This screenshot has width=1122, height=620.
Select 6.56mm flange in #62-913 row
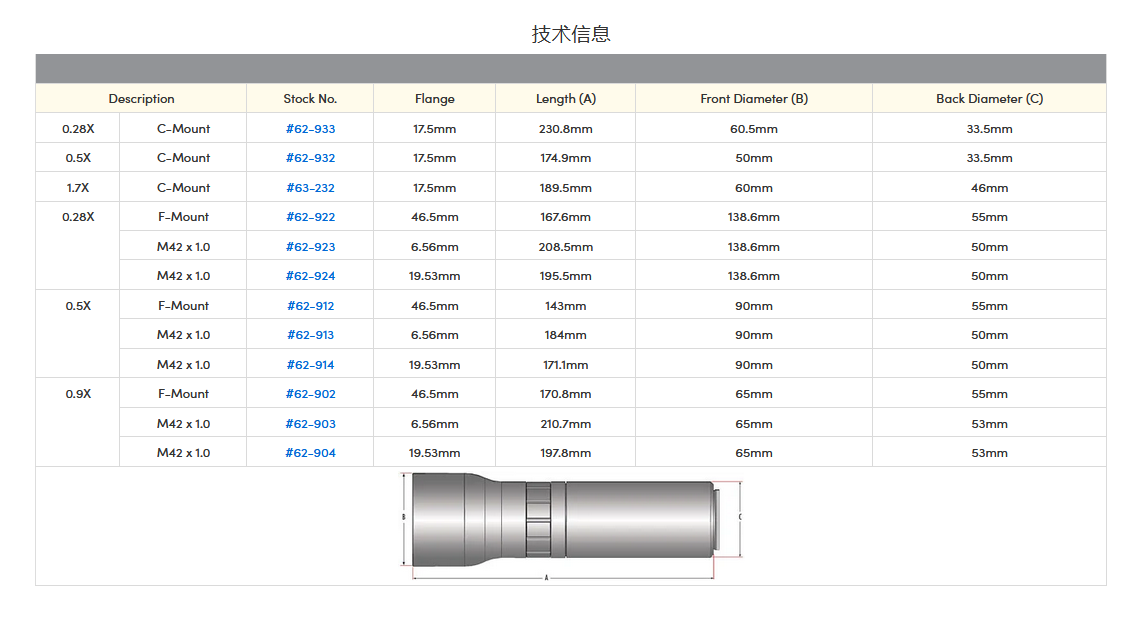[x=434, y=335]
